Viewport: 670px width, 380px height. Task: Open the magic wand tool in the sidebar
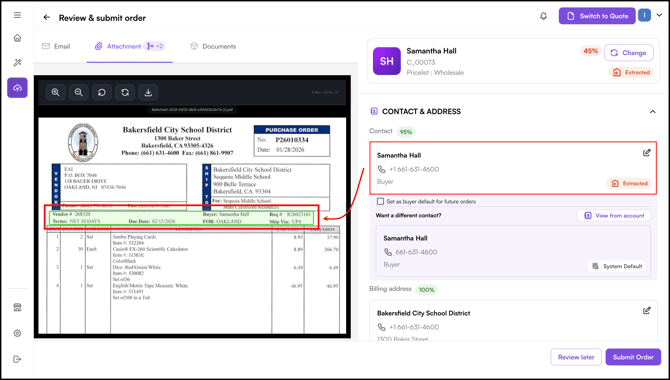point(17,63)
